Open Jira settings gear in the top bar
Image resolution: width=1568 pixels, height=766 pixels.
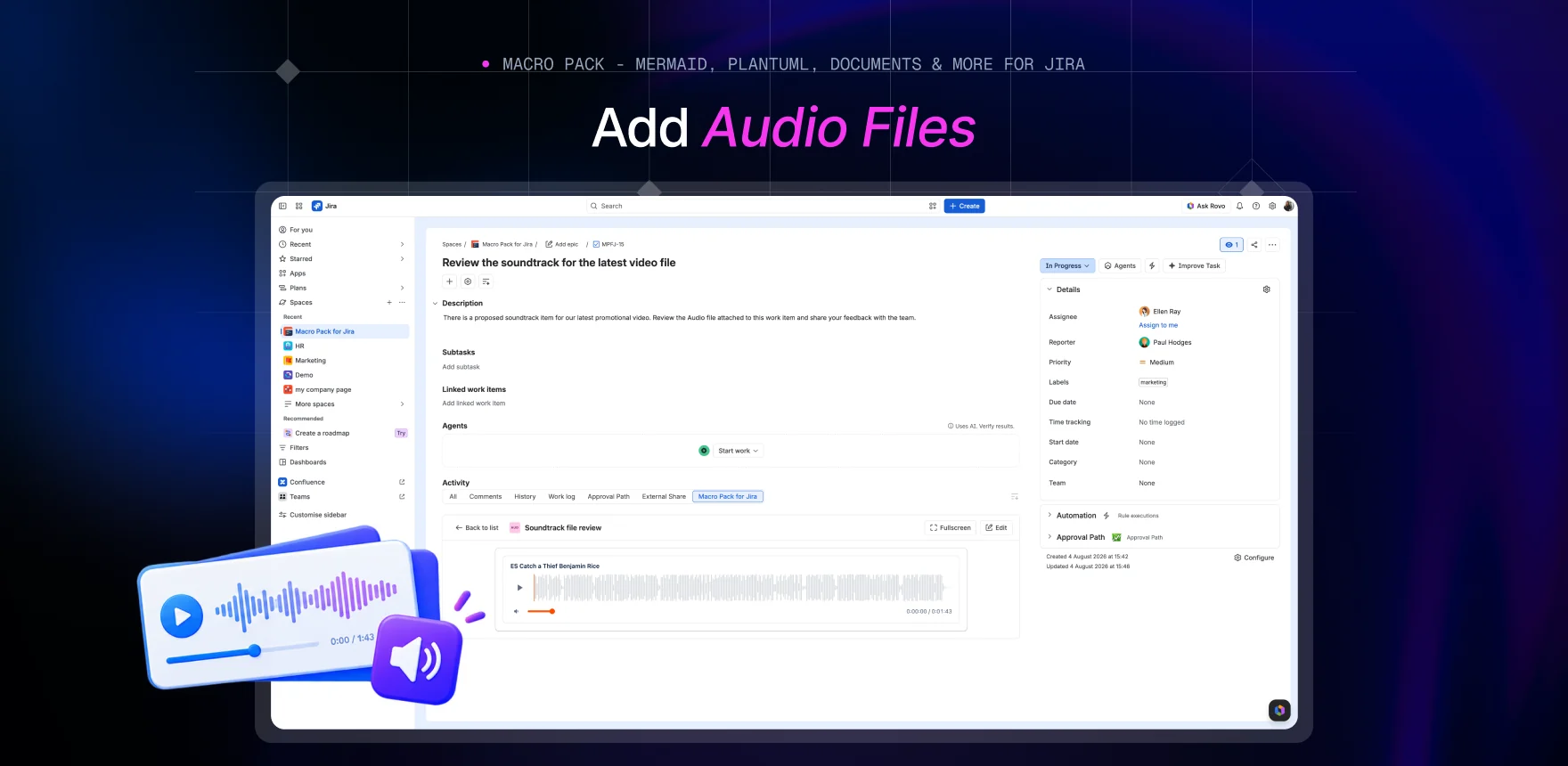tap(1272, 206)
